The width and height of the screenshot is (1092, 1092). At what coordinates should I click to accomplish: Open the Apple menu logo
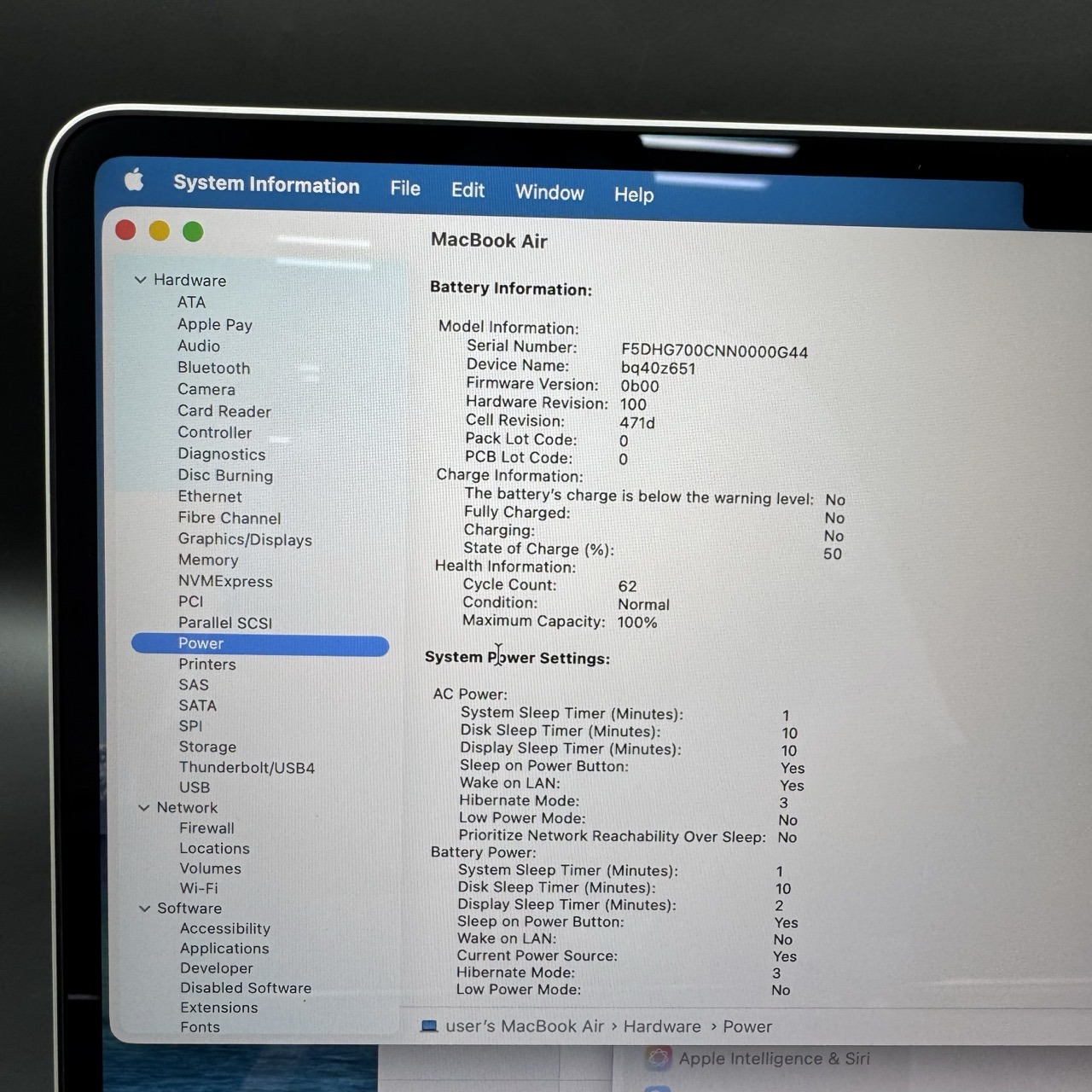click(134, 180)
